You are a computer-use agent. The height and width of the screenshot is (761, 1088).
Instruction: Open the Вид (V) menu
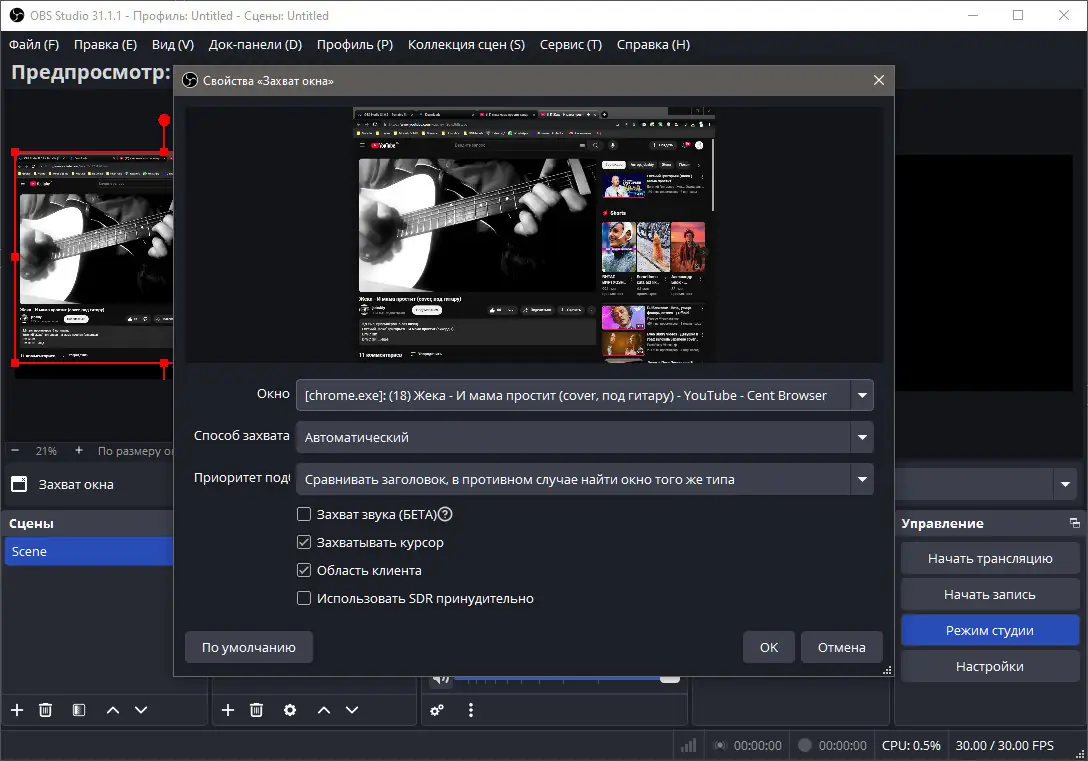(x=173, y=44)
